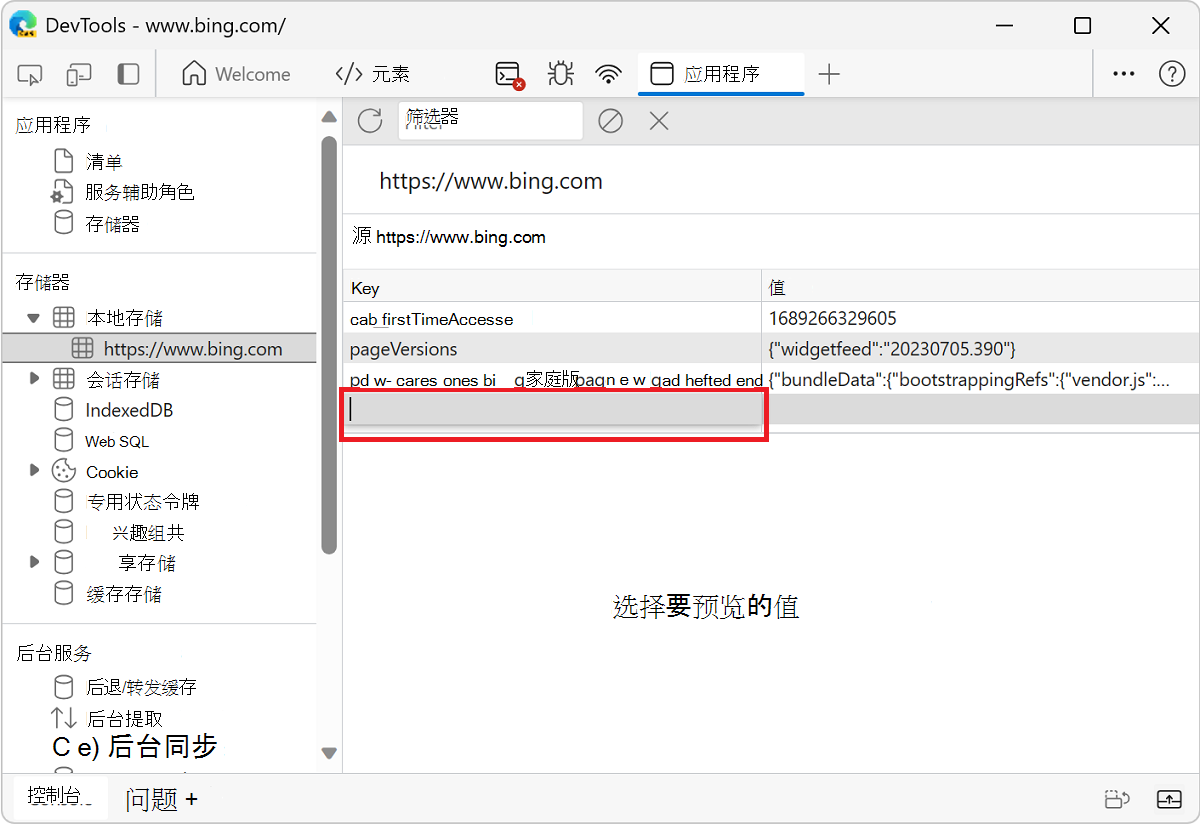Click the Key column header
The height and width of the screenshot is (824, 1200).
point(552,287)
